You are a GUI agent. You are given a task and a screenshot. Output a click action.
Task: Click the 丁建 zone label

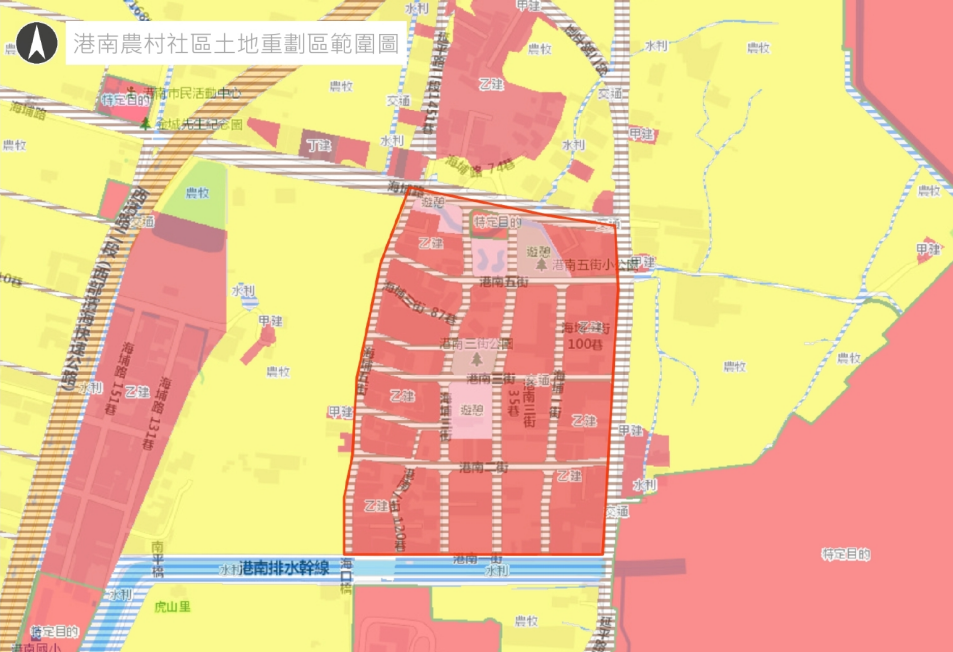318,146
